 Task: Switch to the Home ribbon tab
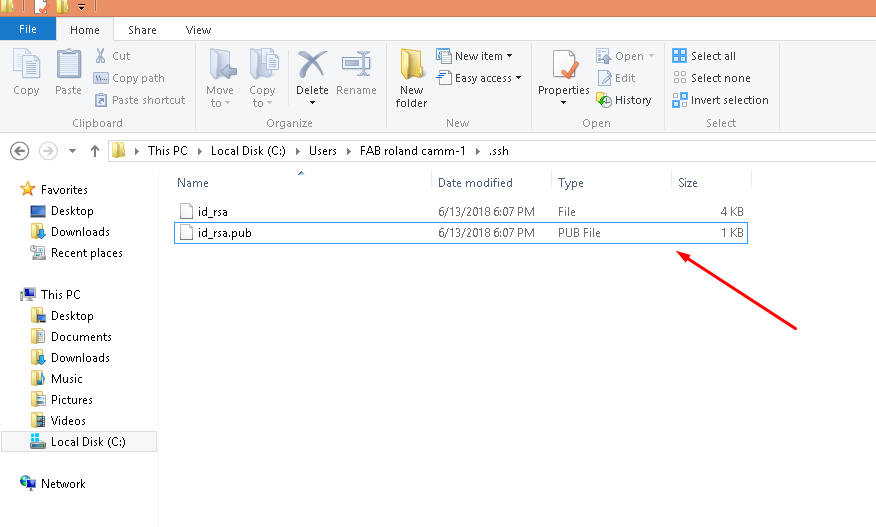tap(85, 30)
